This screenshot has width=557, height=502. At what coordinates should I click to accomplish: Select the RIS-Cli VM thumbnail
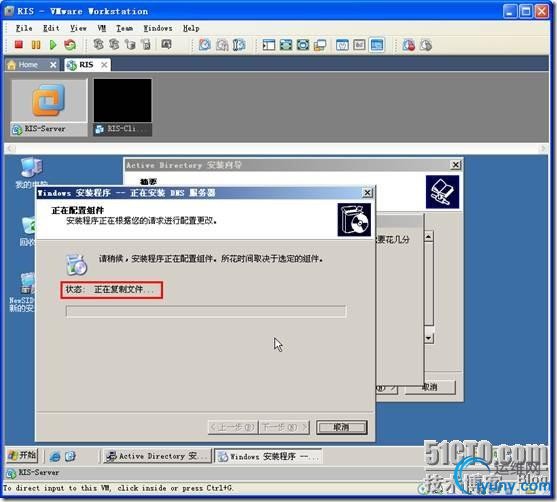[122, 107]
